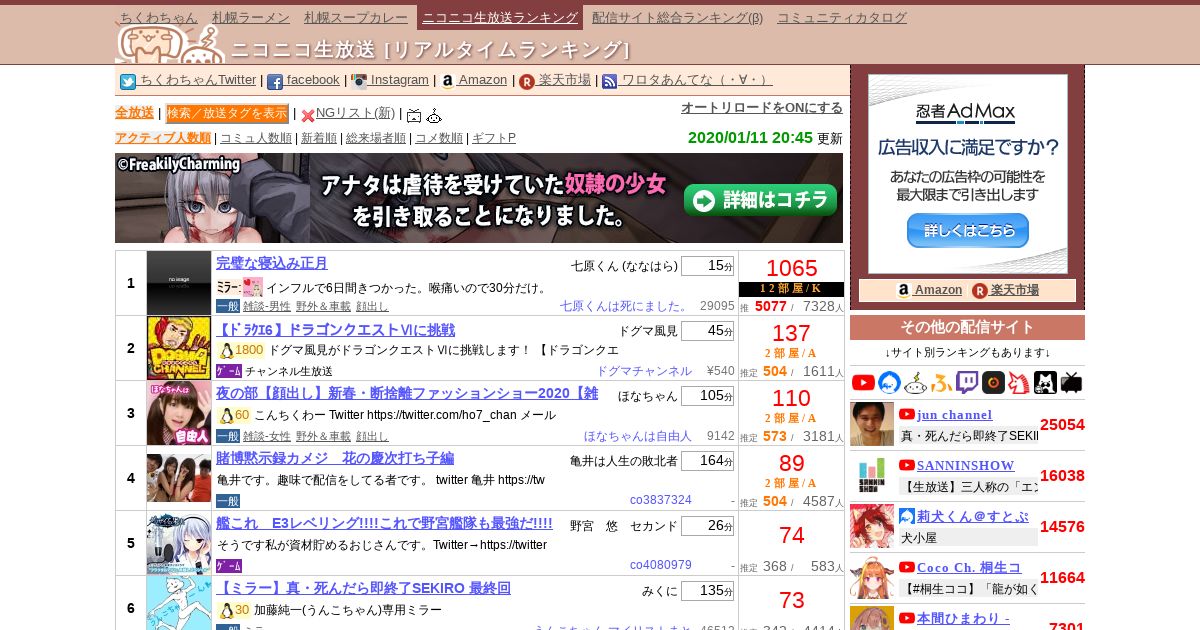Open コミュニティカタログ tab
This screenshot has height=630, width=1200.
842,17
